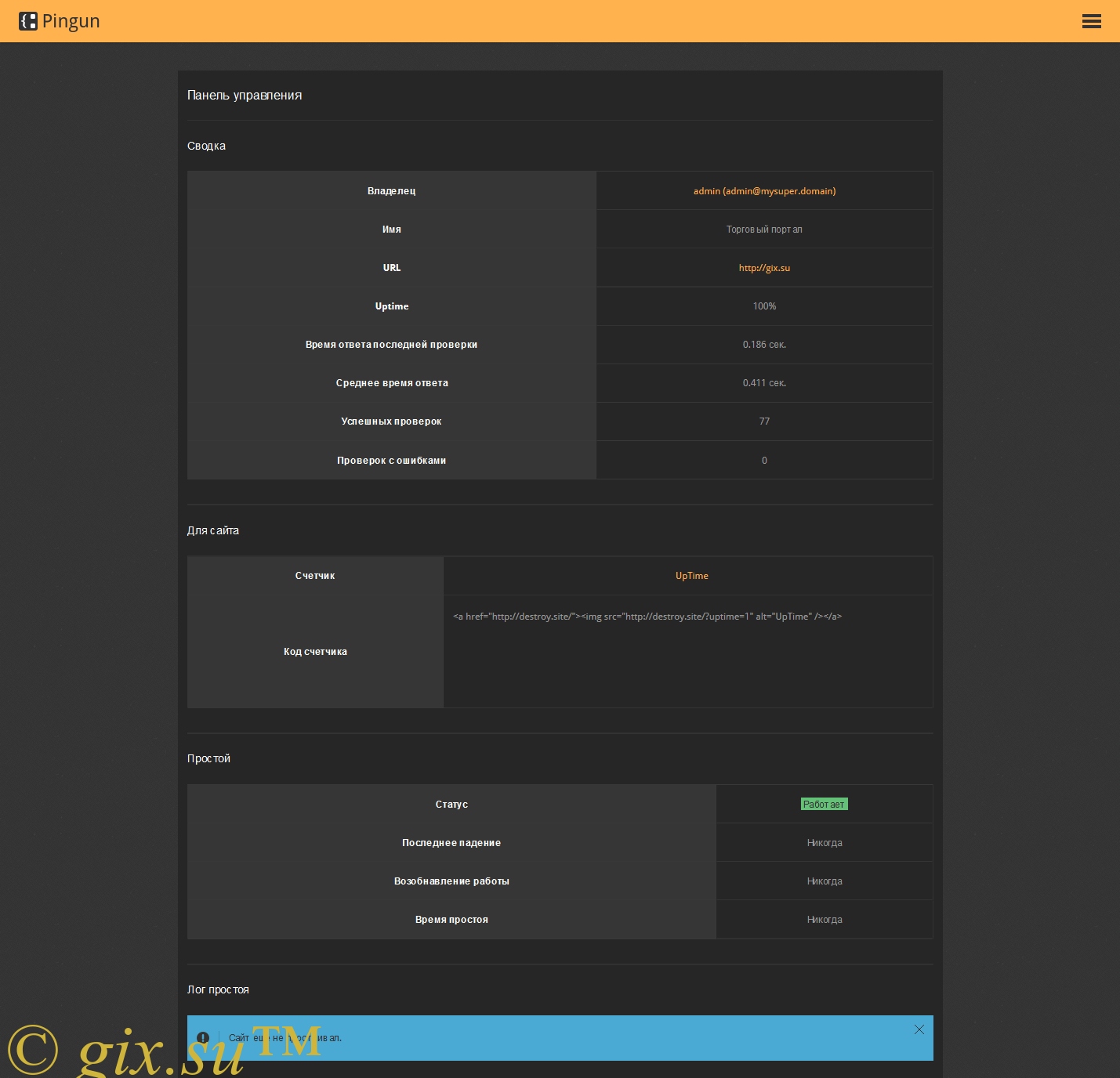Open owner link admin (admin@mysuper.domain)
1120x1078 pixels.
coord(764,191)
